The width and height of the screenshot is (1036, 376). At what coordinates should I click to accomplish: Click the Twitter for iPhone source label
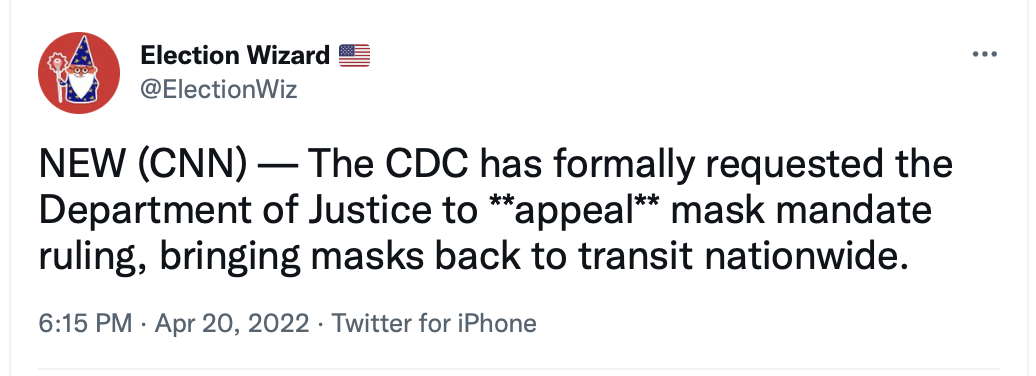433,324
